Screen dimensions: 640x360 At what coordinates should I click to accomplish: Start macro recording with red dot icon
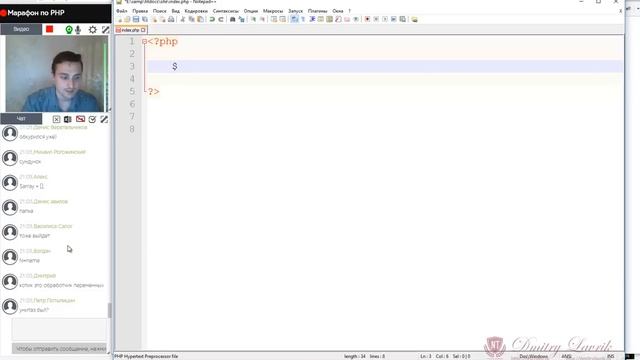pyautogui.click(x=367, y=19)
